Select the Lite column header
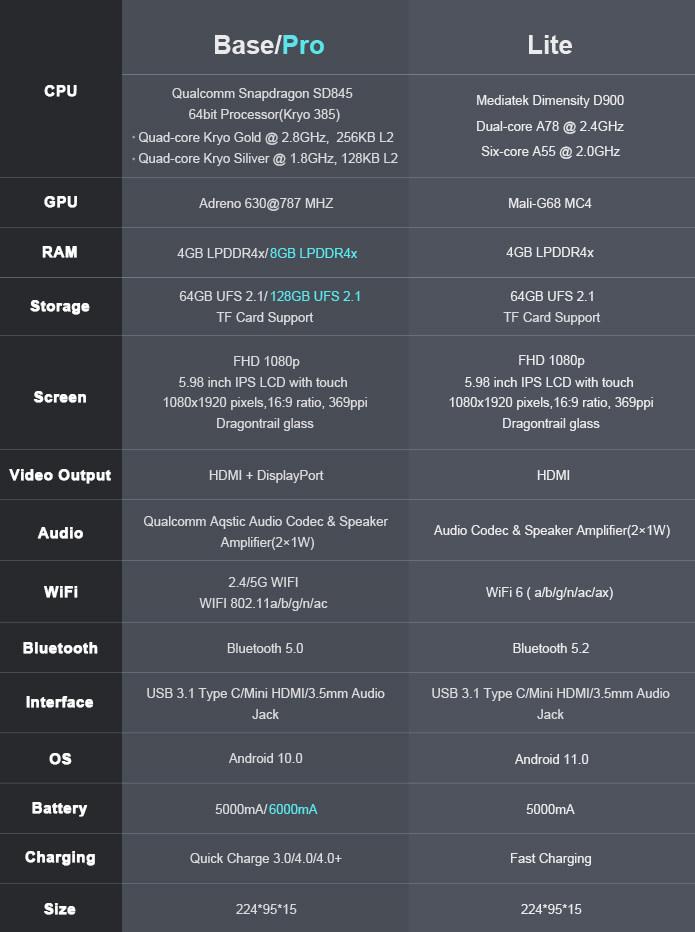The width and height of the screenshot is (695, 932). coord(550,45)
